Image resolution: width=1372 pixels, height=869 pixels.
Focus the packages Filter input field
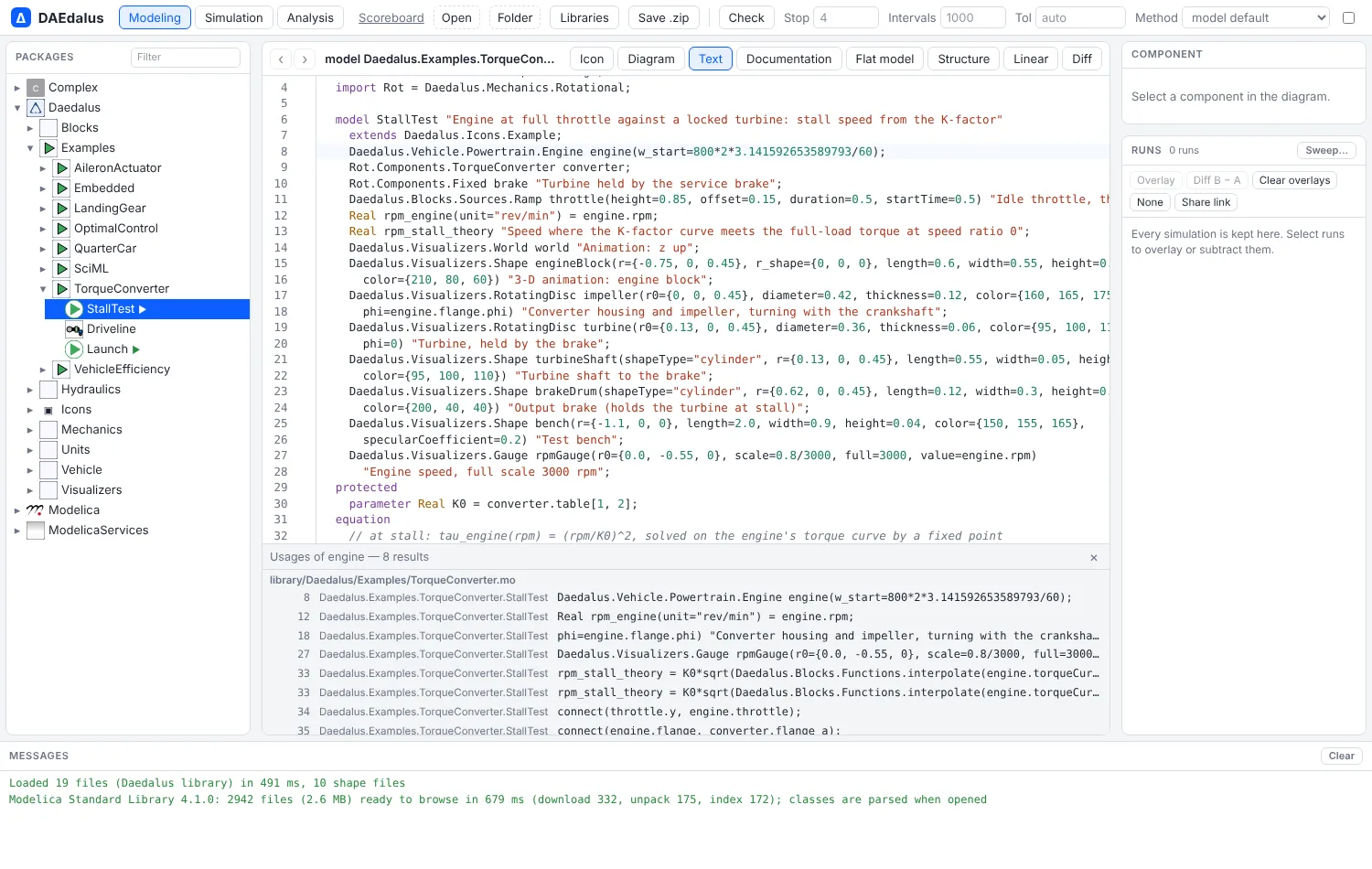pyautogui.click(x=186, y=57)
